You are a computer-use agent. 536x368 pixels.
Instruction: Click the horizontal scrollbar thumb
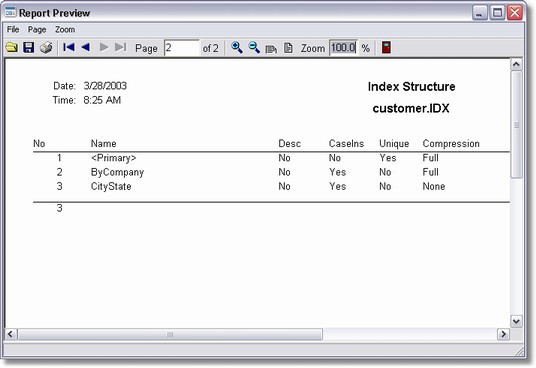coord(170,334)
